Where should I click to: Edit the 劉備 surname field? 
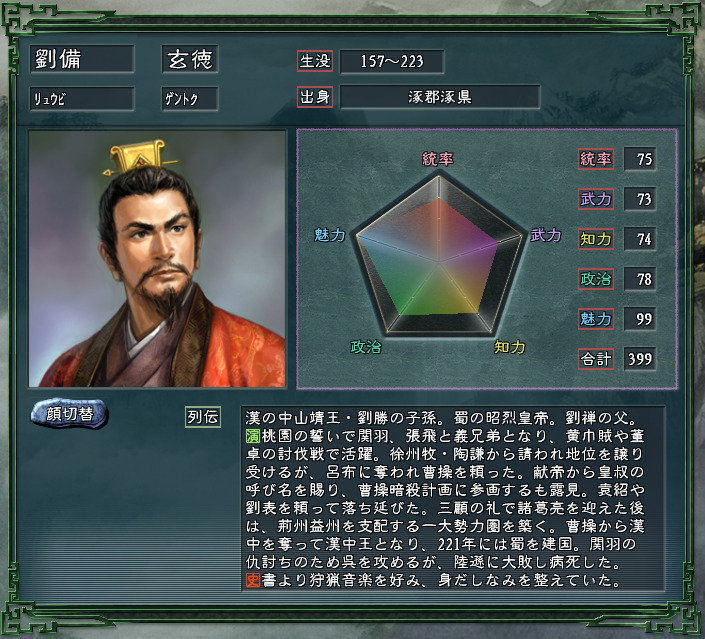82,58
